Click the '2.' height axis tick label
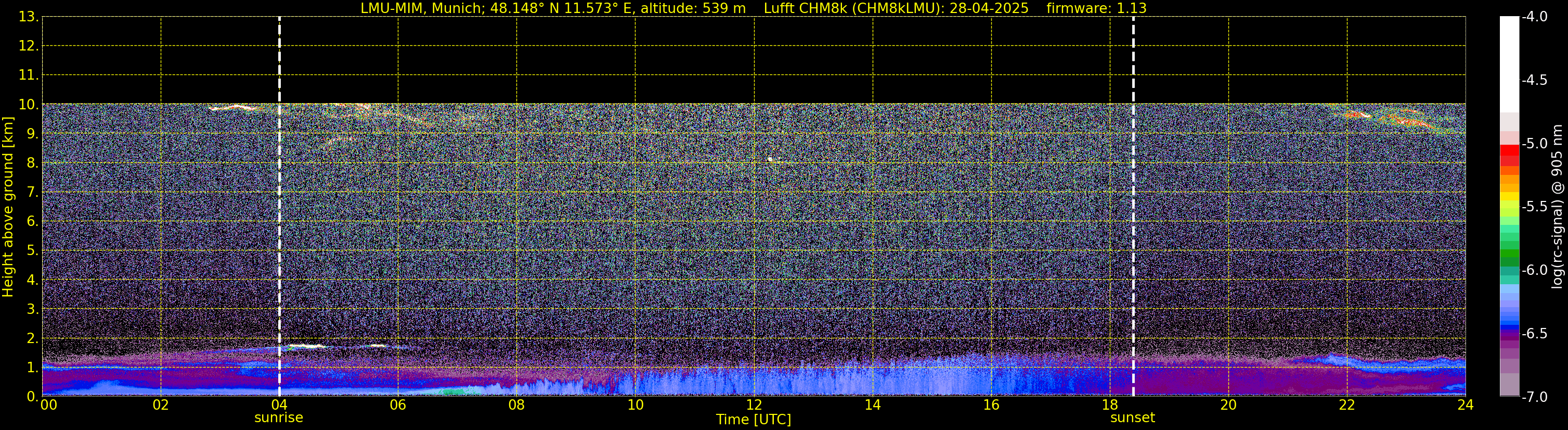 33,338
